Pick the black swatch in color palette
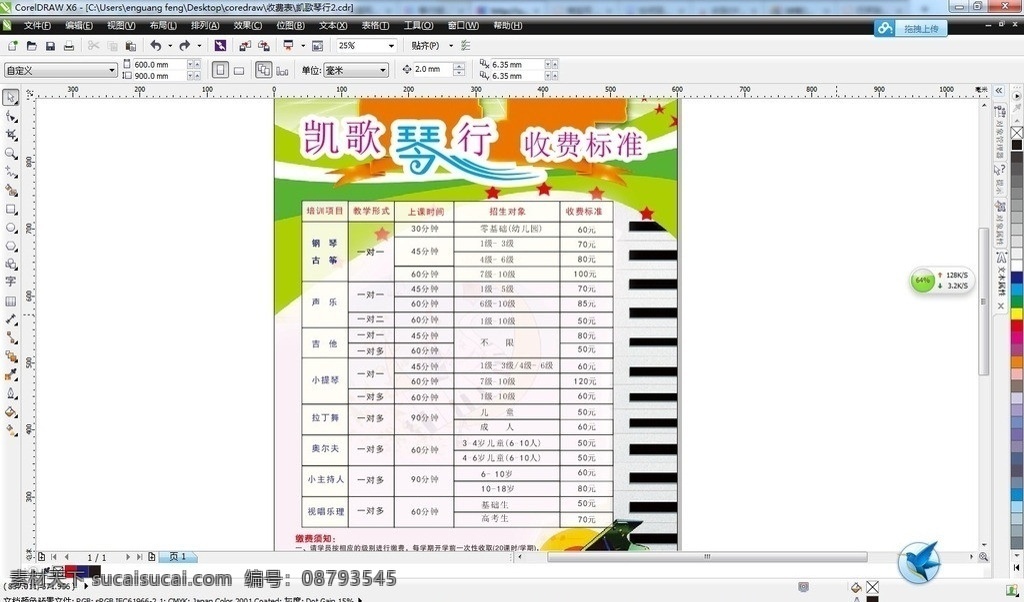The image size is (1024, 602). coord(1017,145)
